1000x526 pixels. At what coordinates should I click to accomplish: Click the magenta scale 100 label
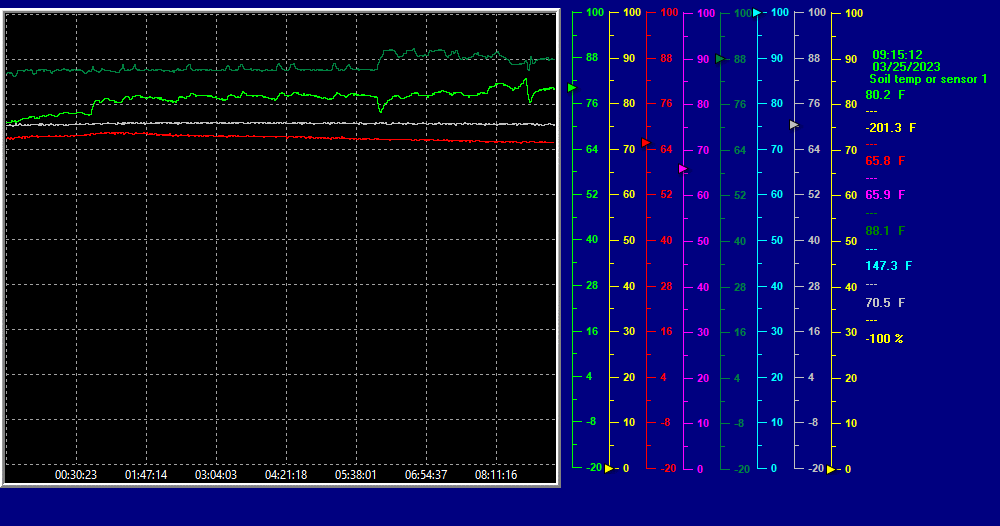[x=706, y=13]
